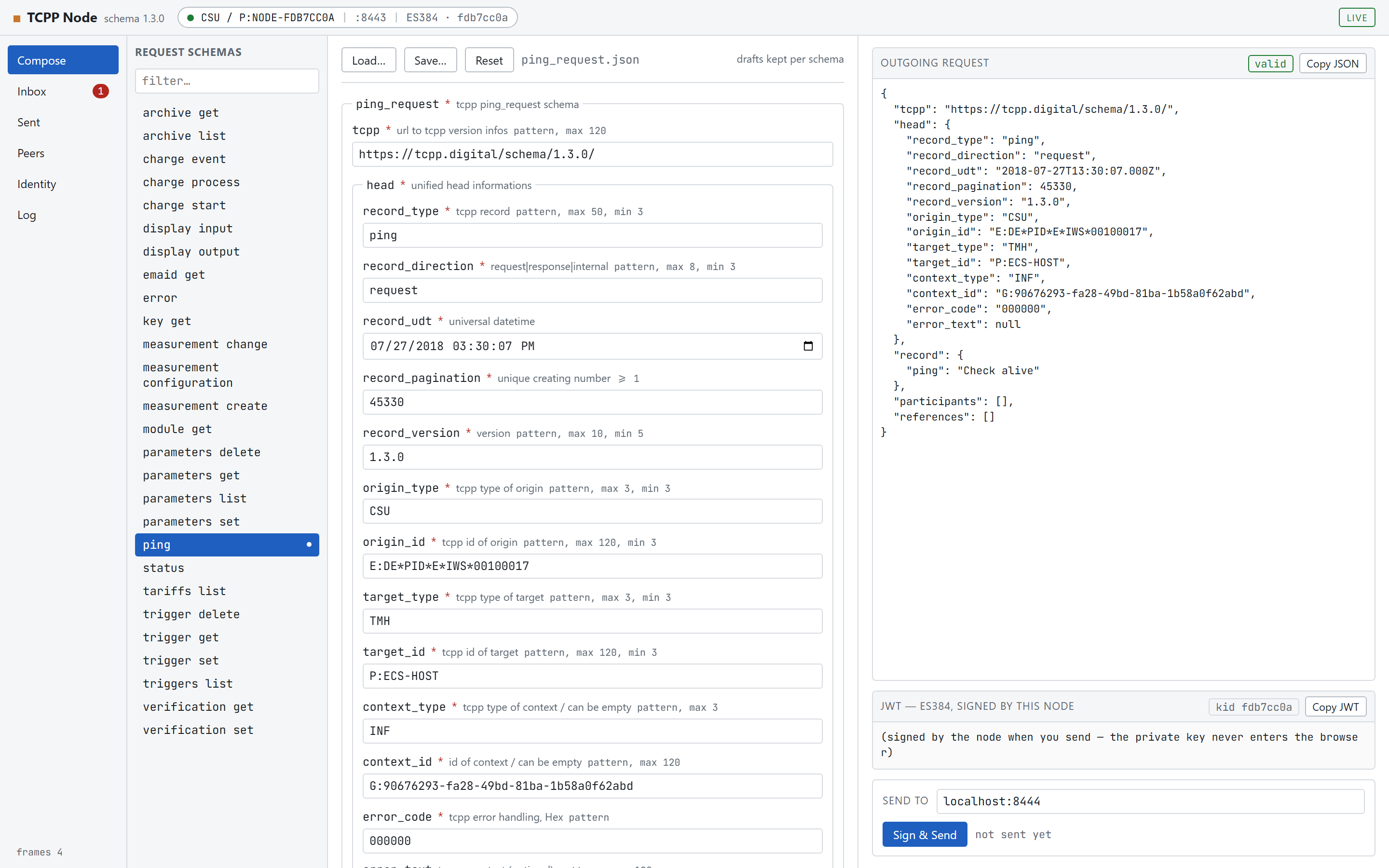Select the highlighted ping schema
This screenshot has width=1389, height=868.
[x=227, y=545]
